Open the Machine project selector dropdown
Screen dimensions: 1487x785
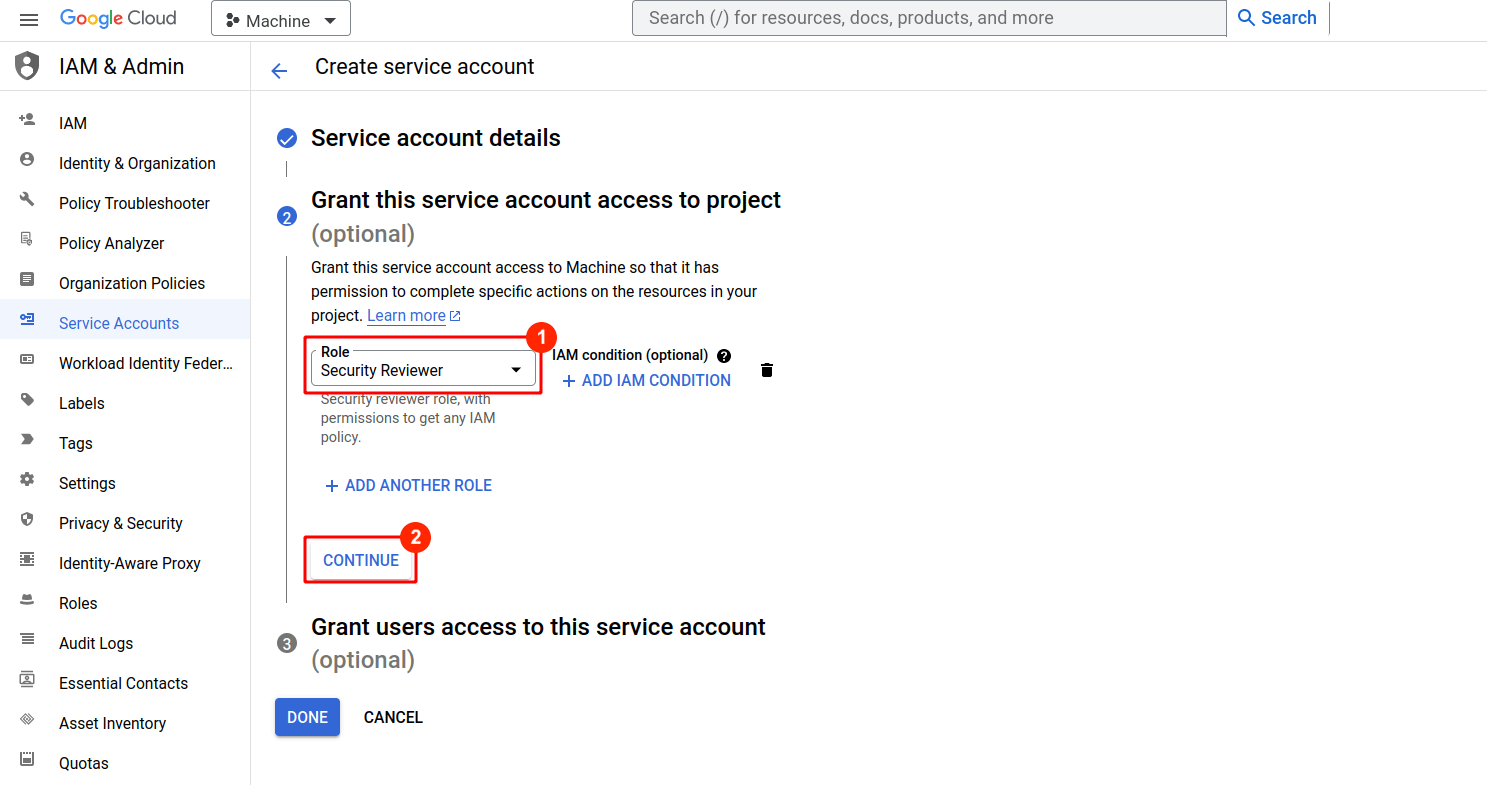(x=281, y=20)
